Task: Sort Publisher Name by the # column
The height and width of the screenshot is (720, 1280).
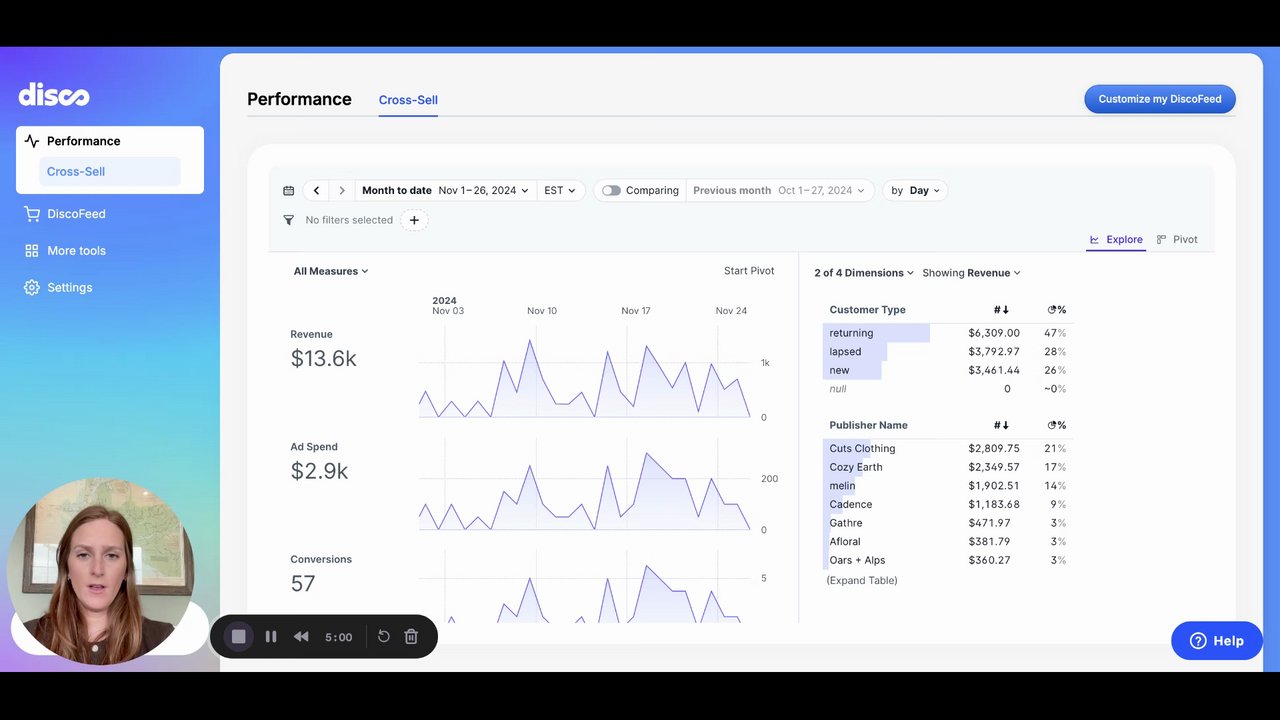Action: click(x=1001, y=426)
